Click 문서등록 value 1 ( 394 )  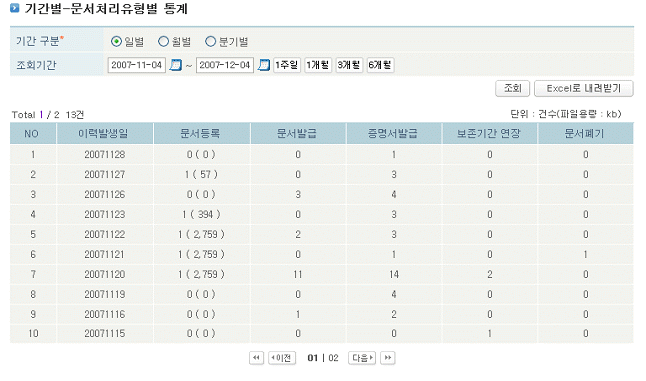click(201, 214)
